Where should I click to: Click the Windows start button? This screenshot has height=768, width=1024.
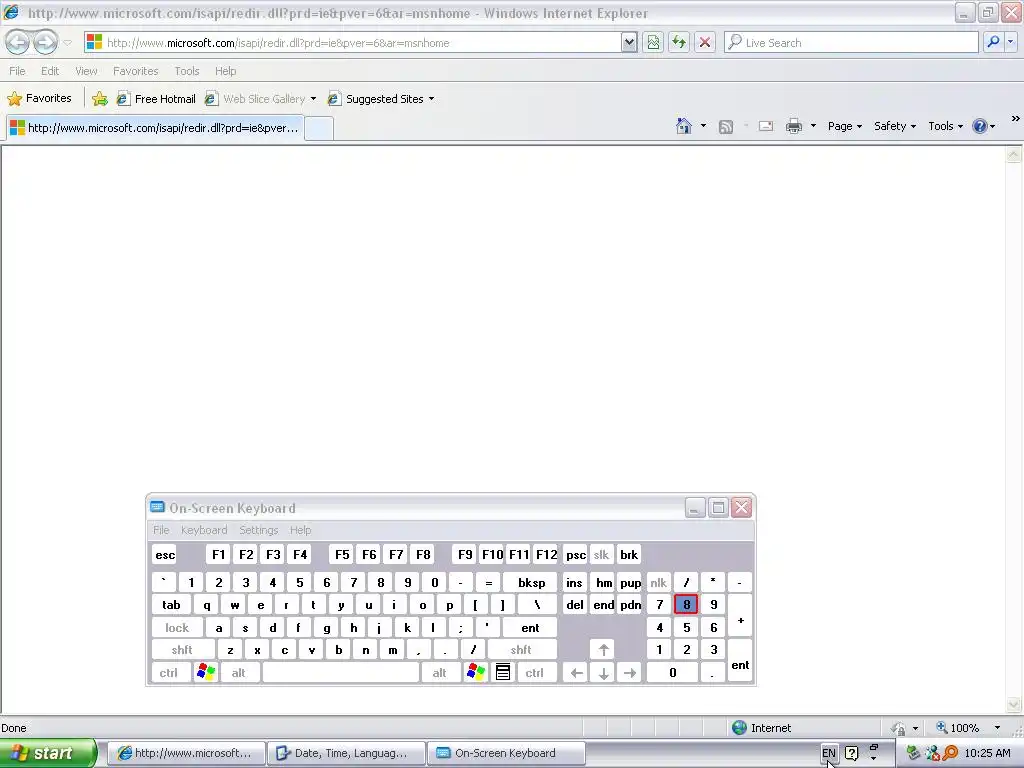[48, 753]
